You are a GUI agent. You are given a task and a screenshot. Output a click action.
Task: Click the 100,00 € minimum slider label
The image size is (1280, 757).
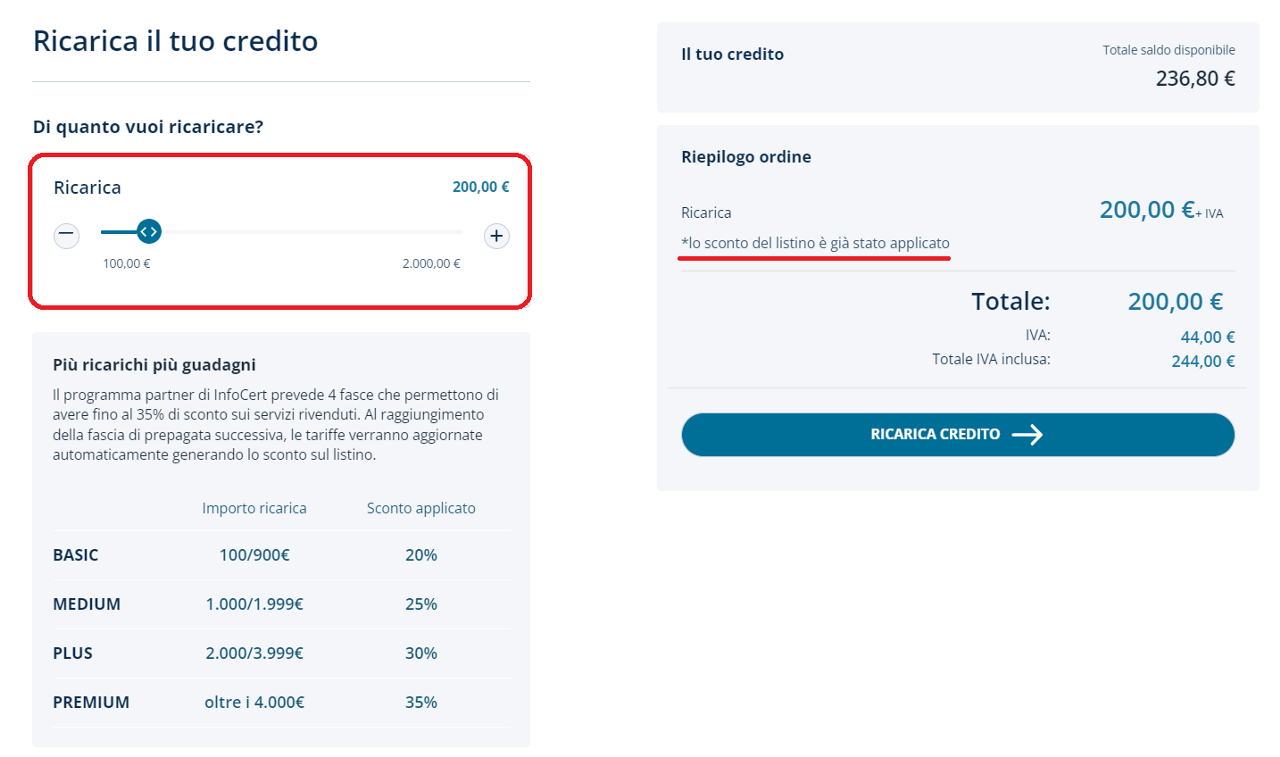pyautogui.click(x=126, y=264)
